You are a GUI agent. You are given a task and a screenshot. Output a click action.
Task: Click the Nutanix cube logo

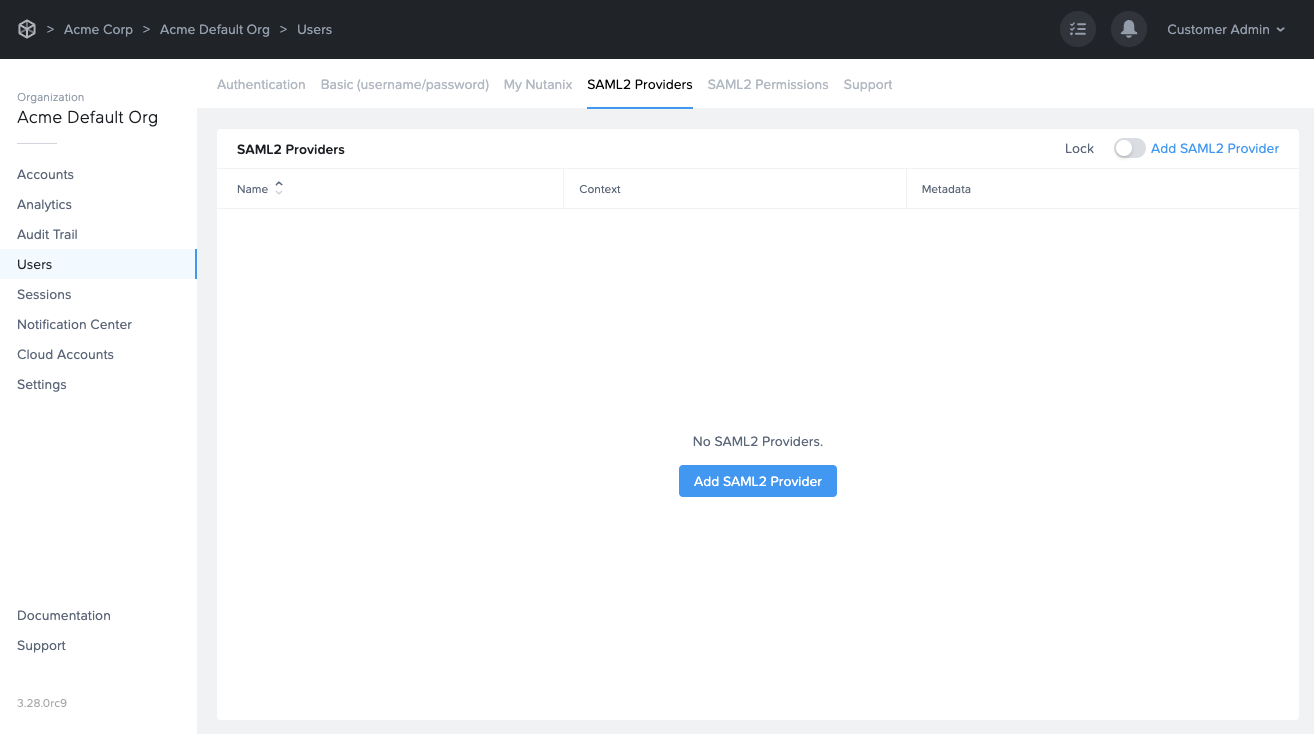(x=26, y=29)
